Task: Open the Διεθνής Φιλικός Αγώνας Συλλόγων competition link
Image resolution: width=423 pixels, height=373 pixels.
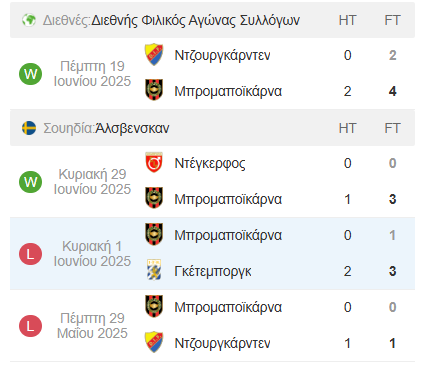Action: click(x=196, y=20)
